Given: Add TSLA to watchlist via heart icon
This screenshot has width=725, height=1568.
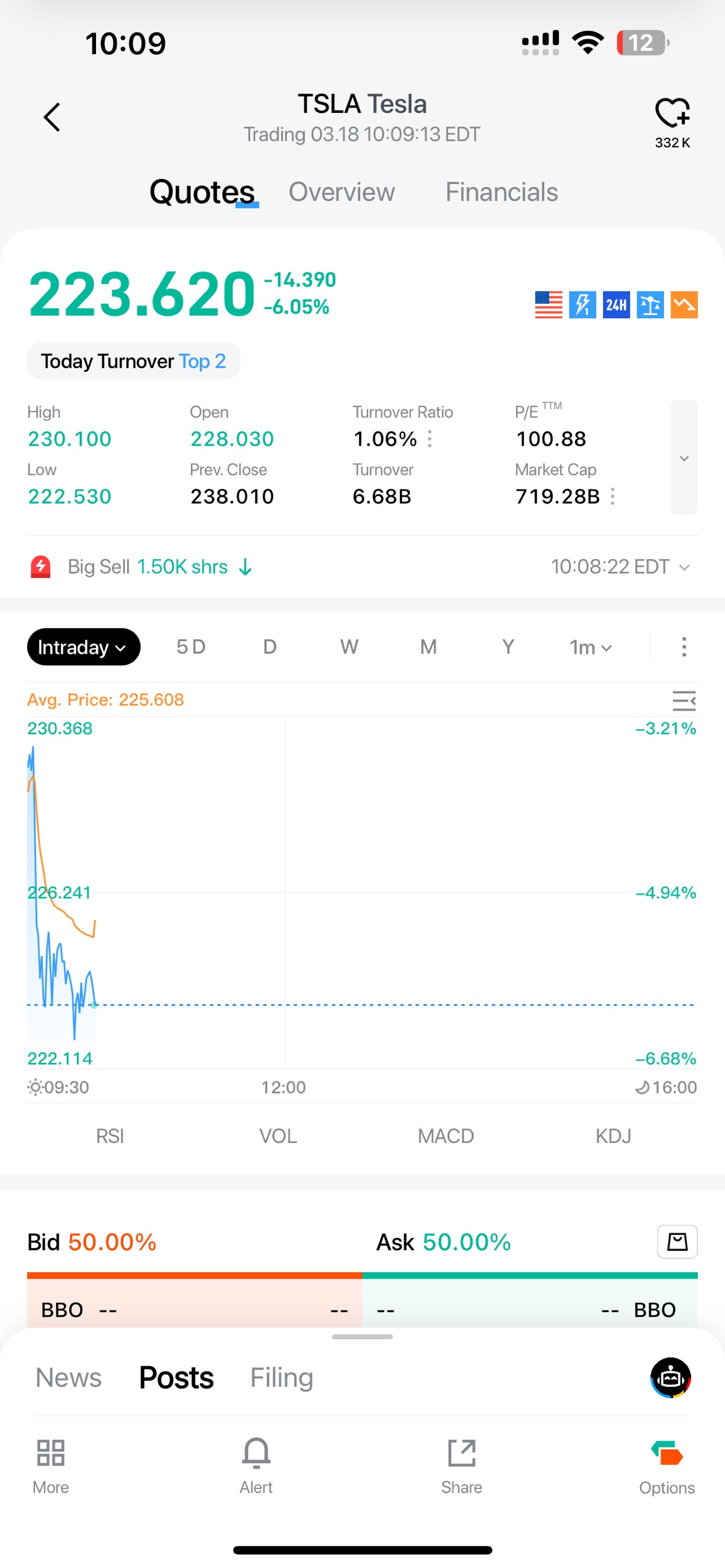Looking at the screenshot, I should 672,114.
